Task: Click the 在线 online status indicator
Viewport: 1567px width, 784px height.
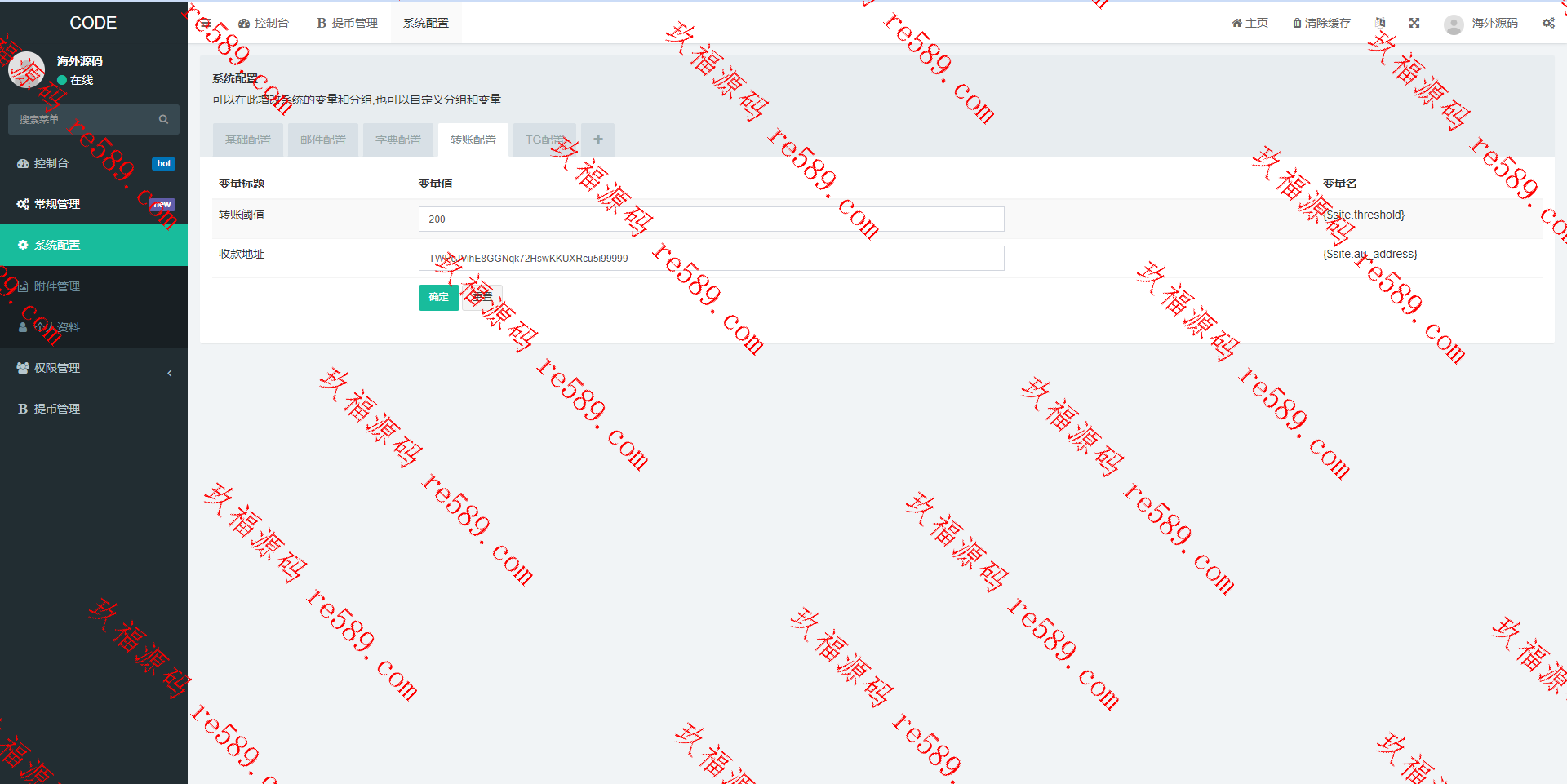Action: (75, 80)
